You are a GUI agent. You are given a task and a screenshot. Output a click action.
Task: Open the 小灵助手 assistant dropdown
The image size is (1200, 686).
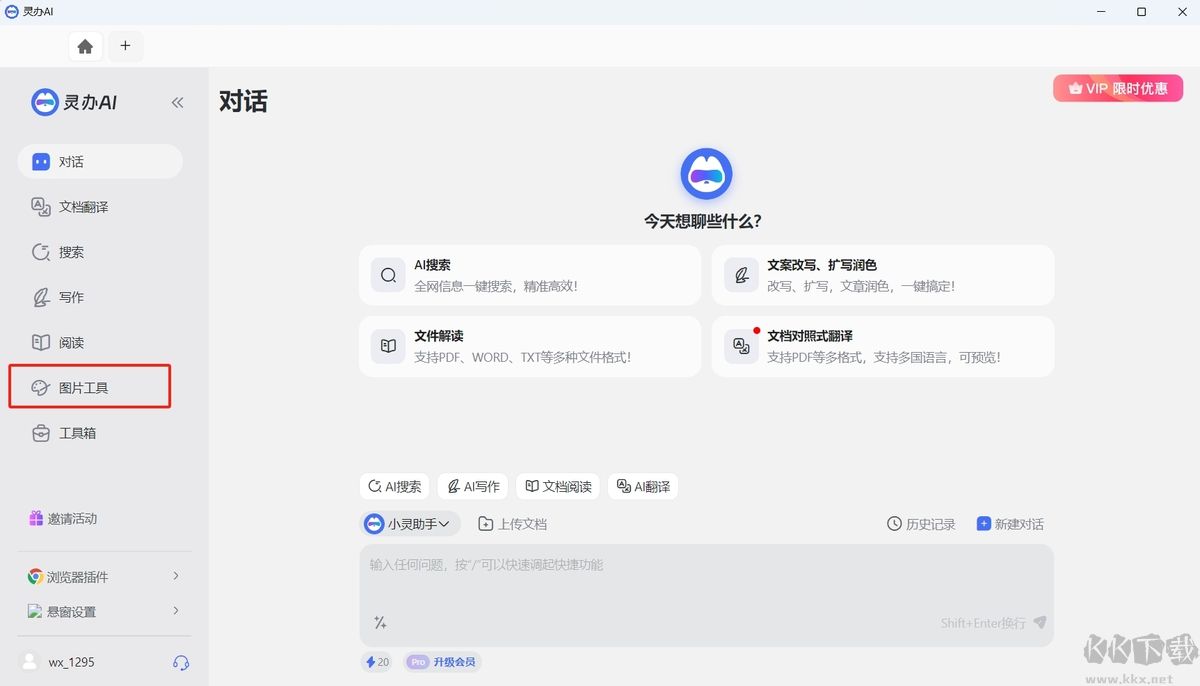coord(408,523)
